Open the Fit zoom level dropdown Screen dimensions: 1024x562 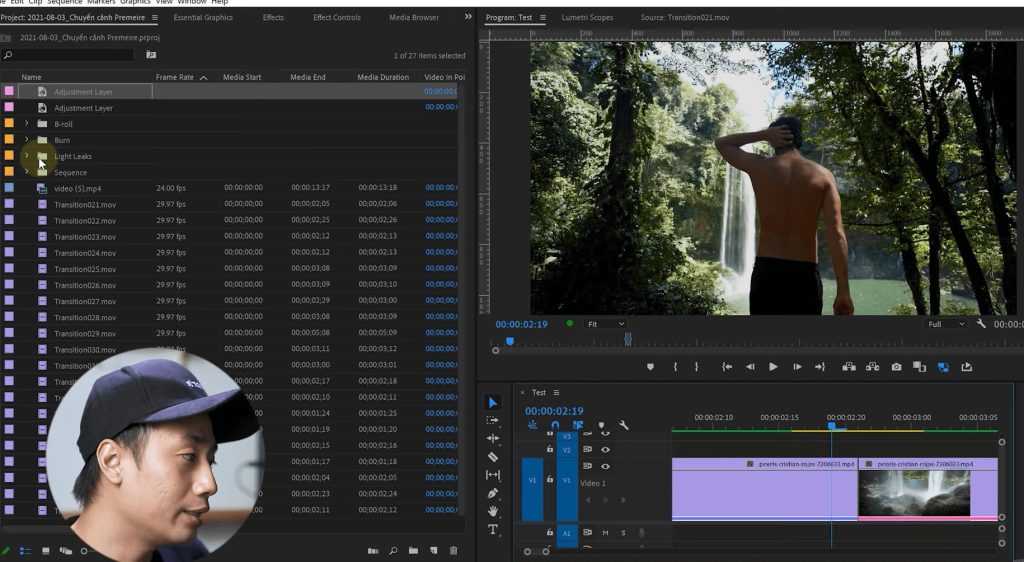coord(606,324)
